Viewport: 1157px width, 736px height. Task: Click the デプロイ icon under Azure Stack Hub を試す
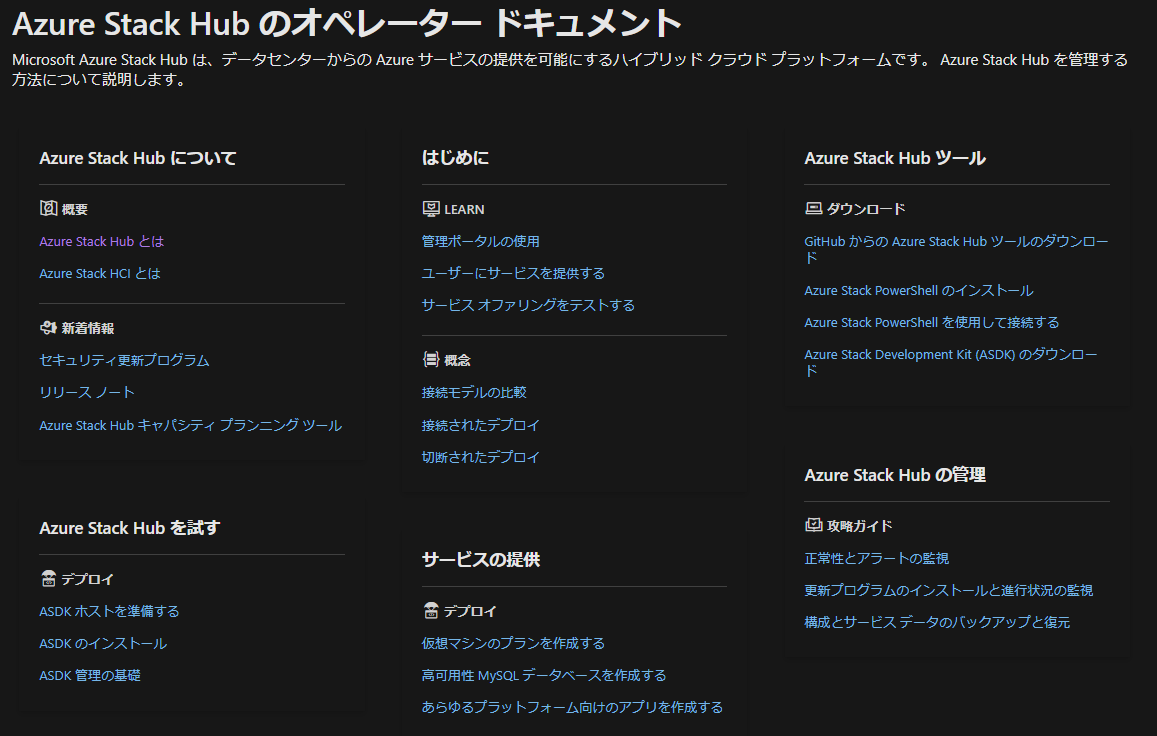(48, 579)
